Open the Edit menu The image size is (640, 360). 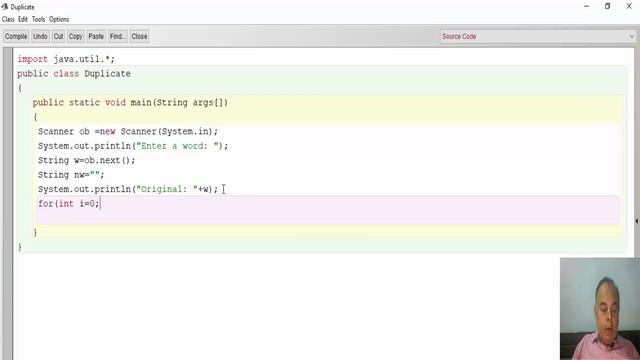pyautogui.click(x=23, y=19)
